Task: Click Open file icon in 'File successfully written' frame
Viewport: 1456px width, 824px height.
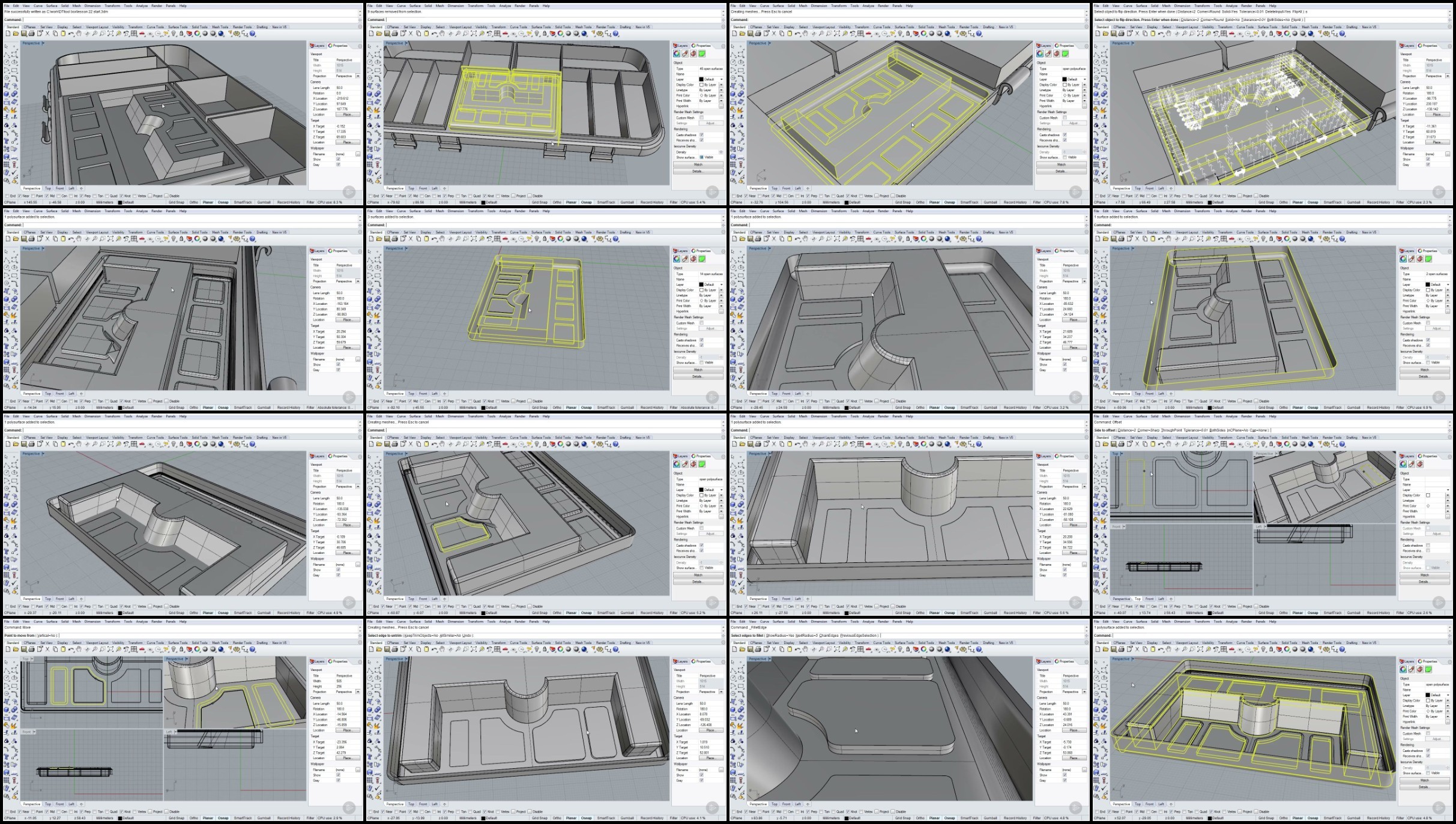Action: 16,34
